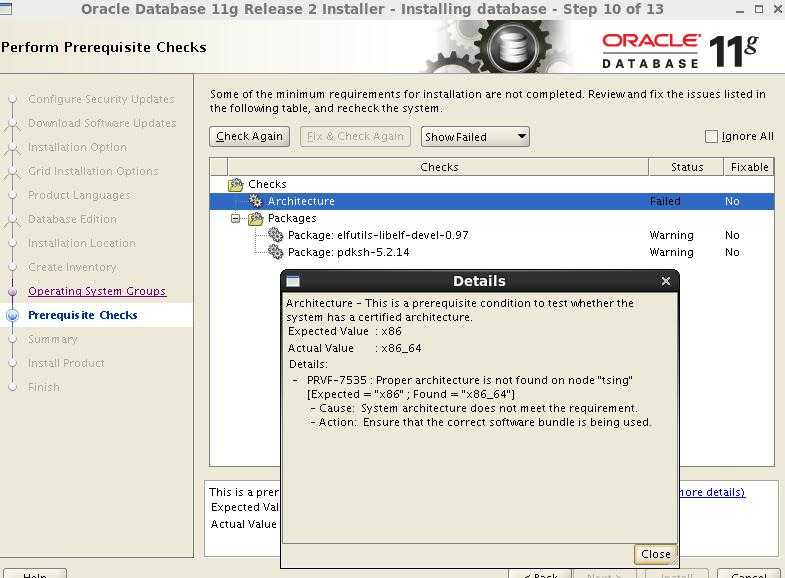Click the gear icon beside elfutils-libelf-devel
Screen dimensions: 785x578
coord(275,235)
